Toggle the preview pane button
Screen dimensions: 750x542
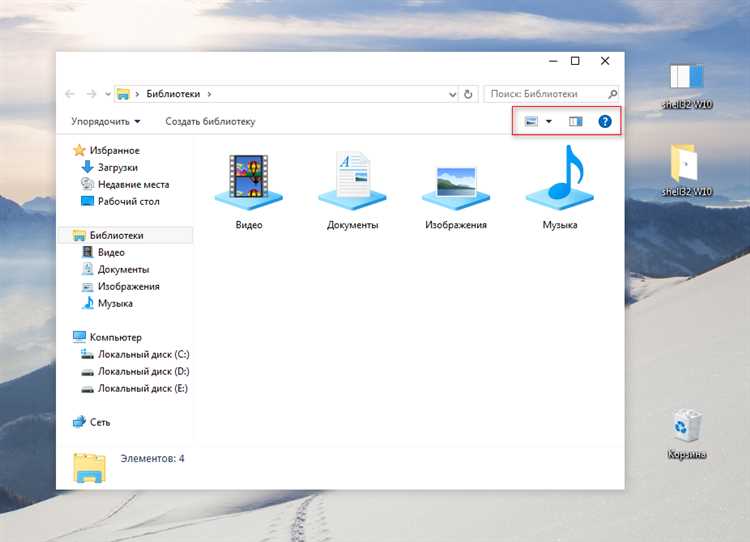coord(575,122)
